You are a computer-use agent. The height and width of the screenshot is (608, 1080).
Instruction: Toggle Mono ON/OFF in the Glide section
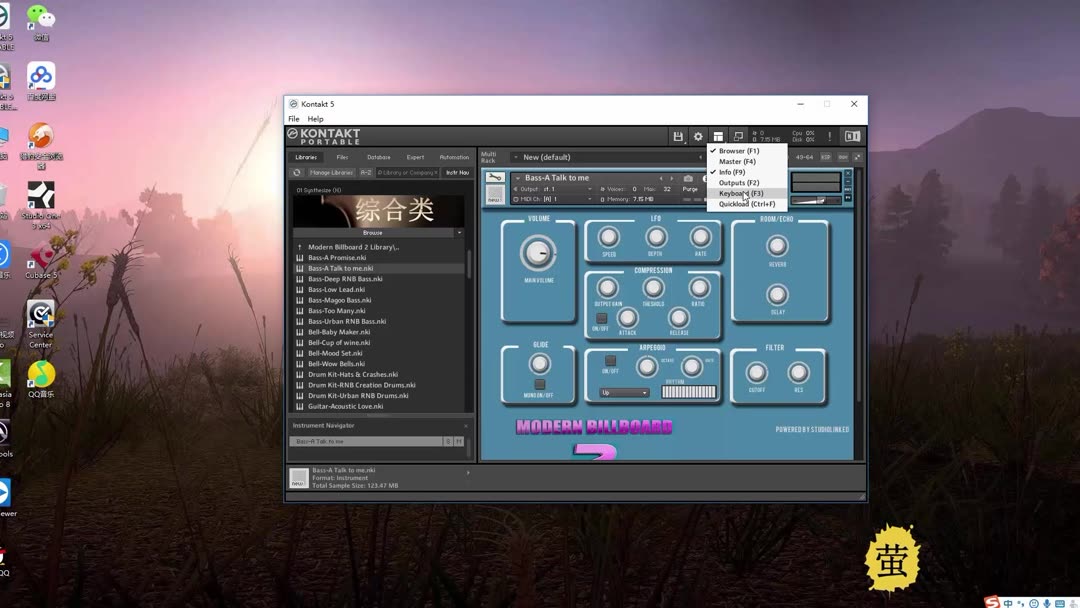coord(540,383)
